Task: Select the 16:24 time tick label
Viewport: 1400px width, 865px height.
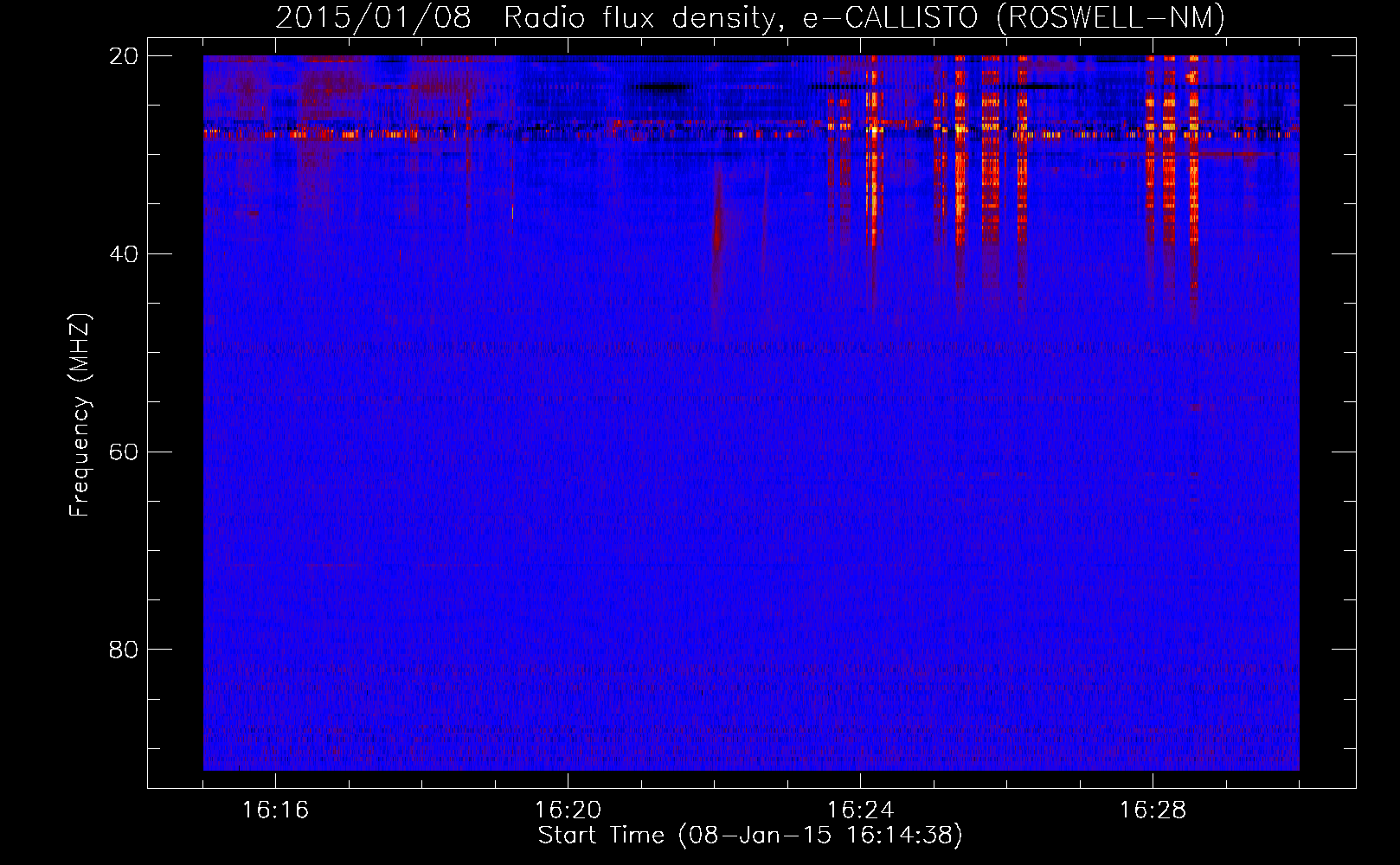Action: pyautogui.click(x=860, y=811)
